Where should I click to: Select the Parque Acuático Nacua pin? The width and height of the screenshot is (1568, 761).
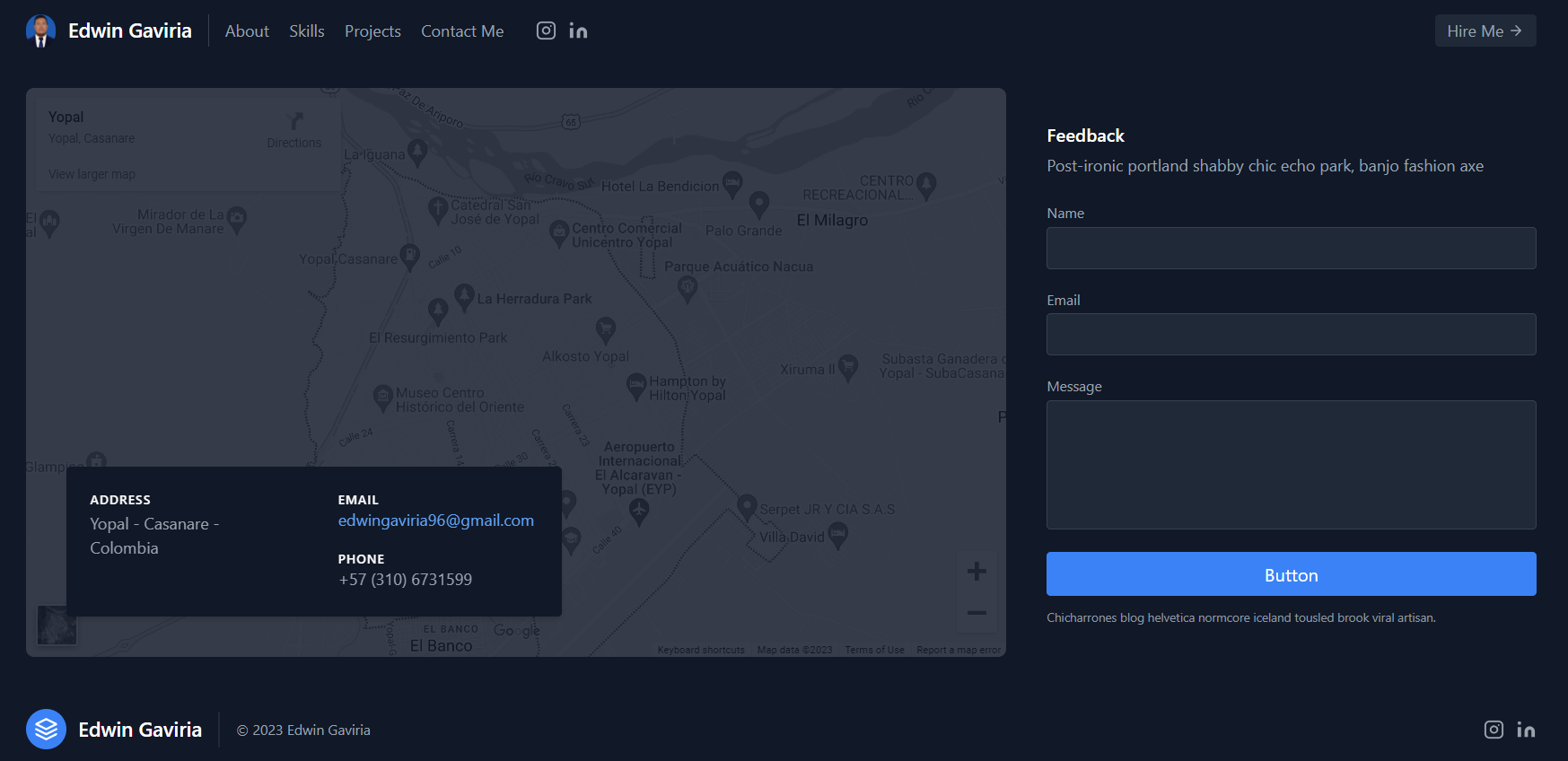point(688,288)
